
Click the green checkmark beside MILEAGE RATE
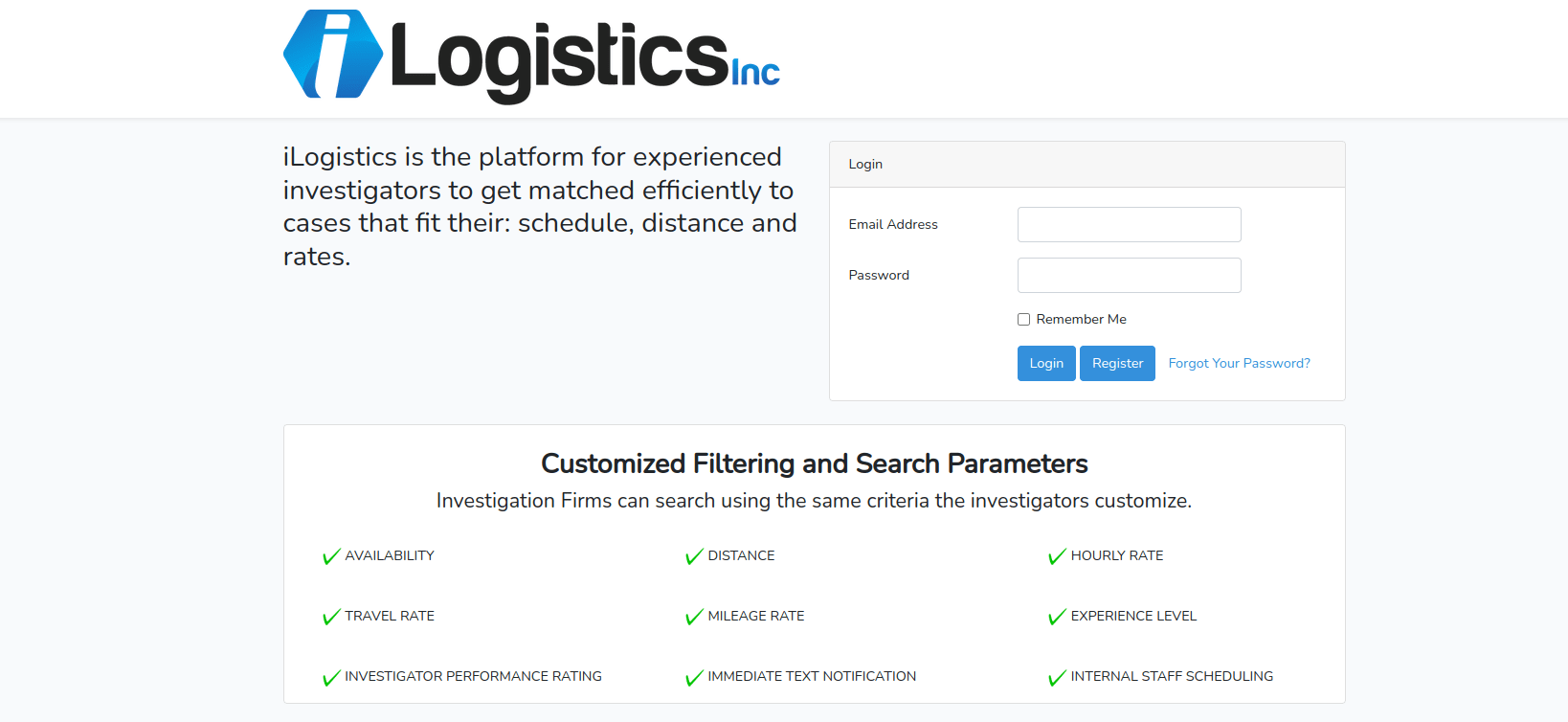click(694, 617)
